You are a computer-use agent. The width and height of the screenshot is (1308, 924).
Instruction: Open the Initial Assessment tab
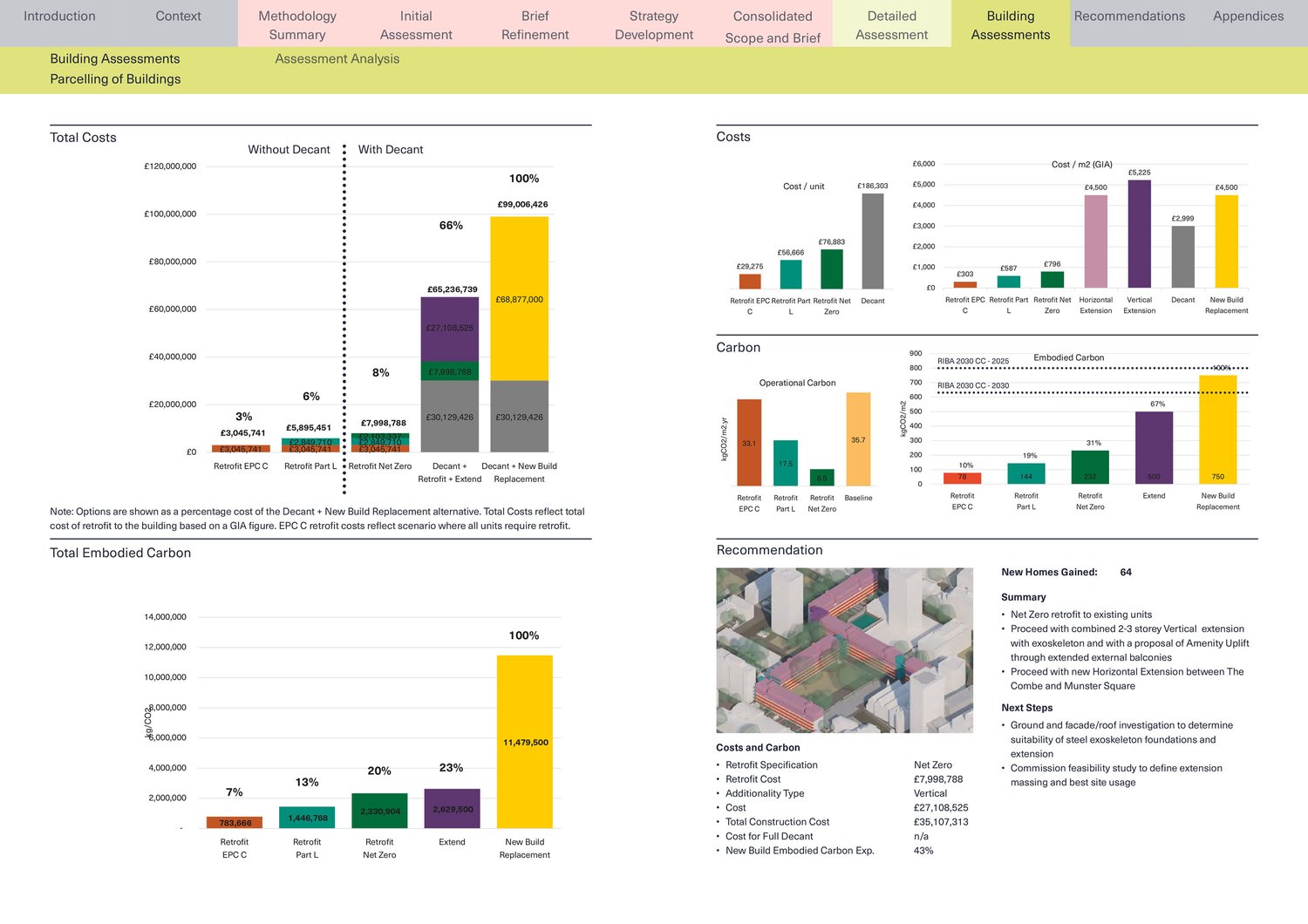(416, 25)
